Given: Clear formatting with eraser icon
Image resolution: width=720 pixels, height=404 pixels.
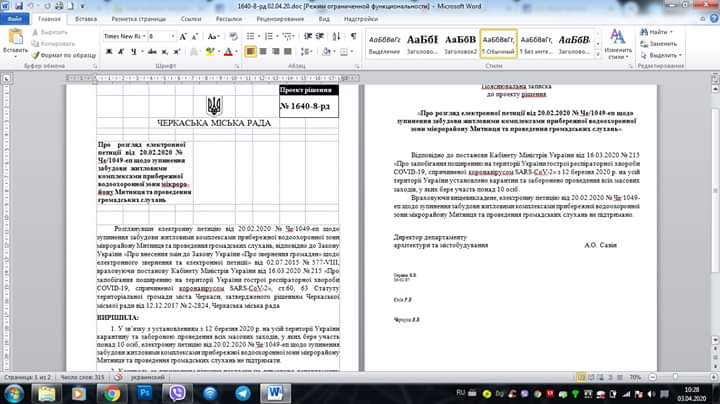Looking at the screenshot, I should tap(233, 36).
